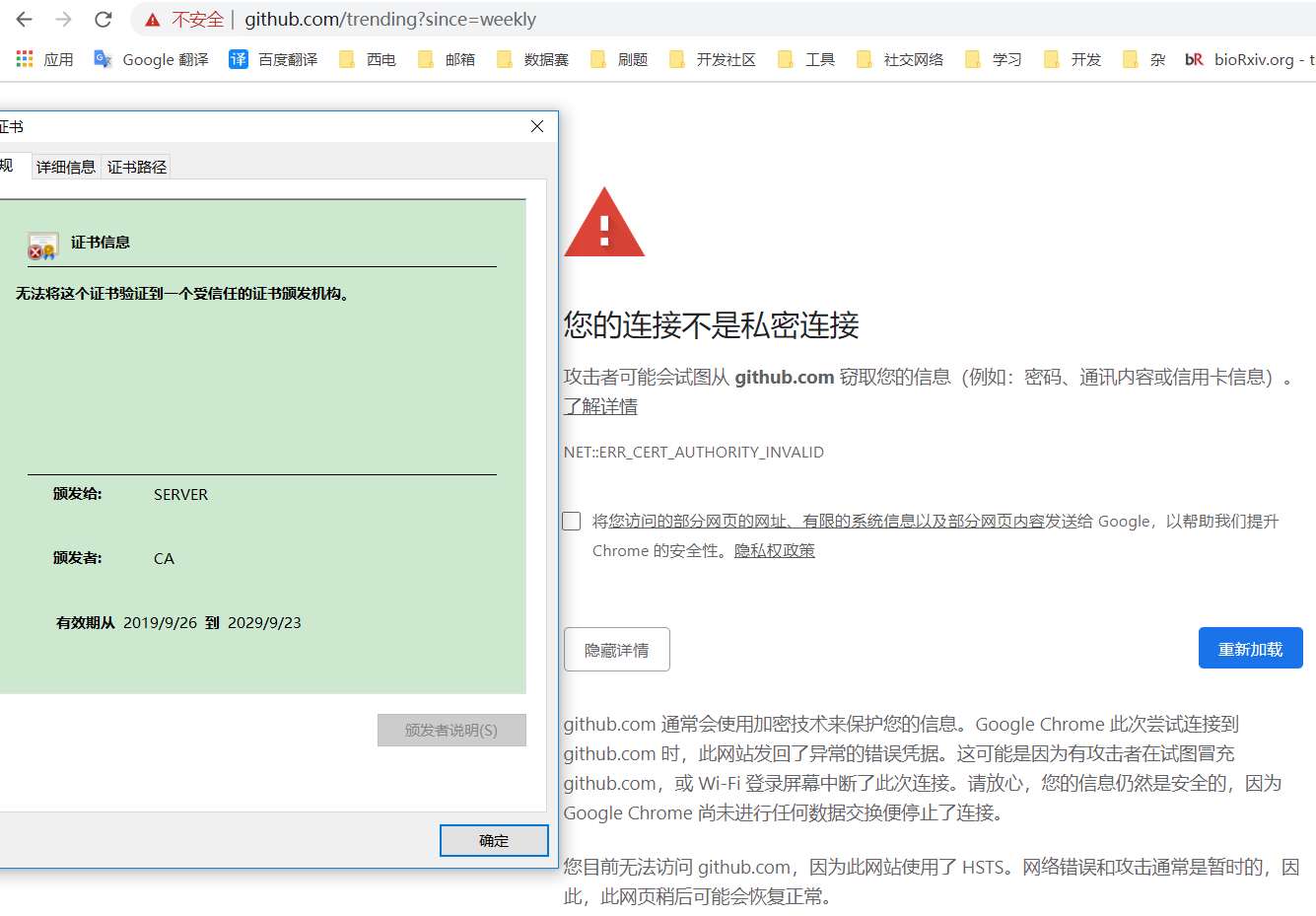Switch to the 详细信息 tab

coord(66,167)
